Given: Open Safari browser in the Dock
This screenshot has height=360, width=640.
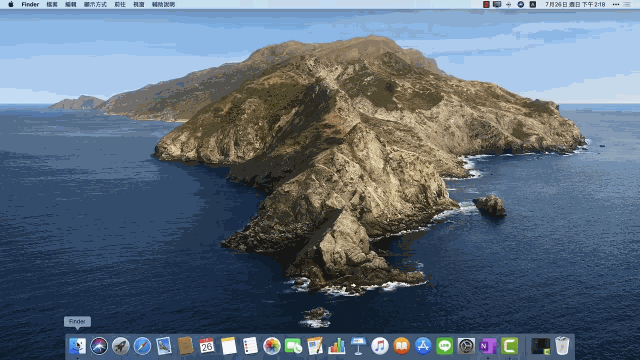Looking at the screenshot, I should 142,346.
